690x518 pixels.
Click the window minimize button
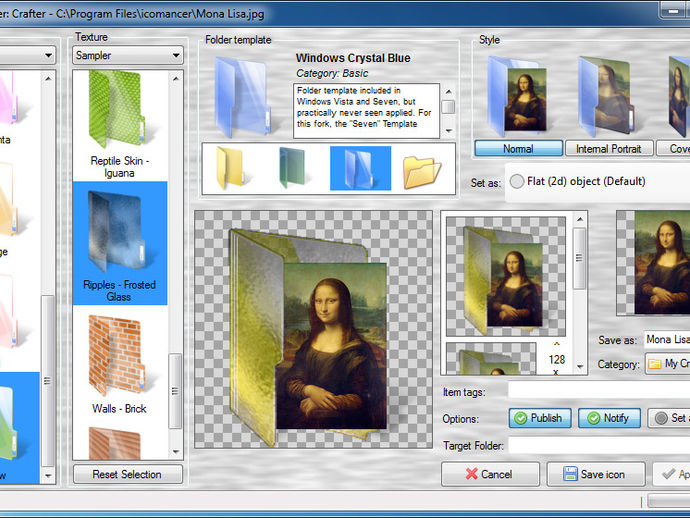click(673, 11)
